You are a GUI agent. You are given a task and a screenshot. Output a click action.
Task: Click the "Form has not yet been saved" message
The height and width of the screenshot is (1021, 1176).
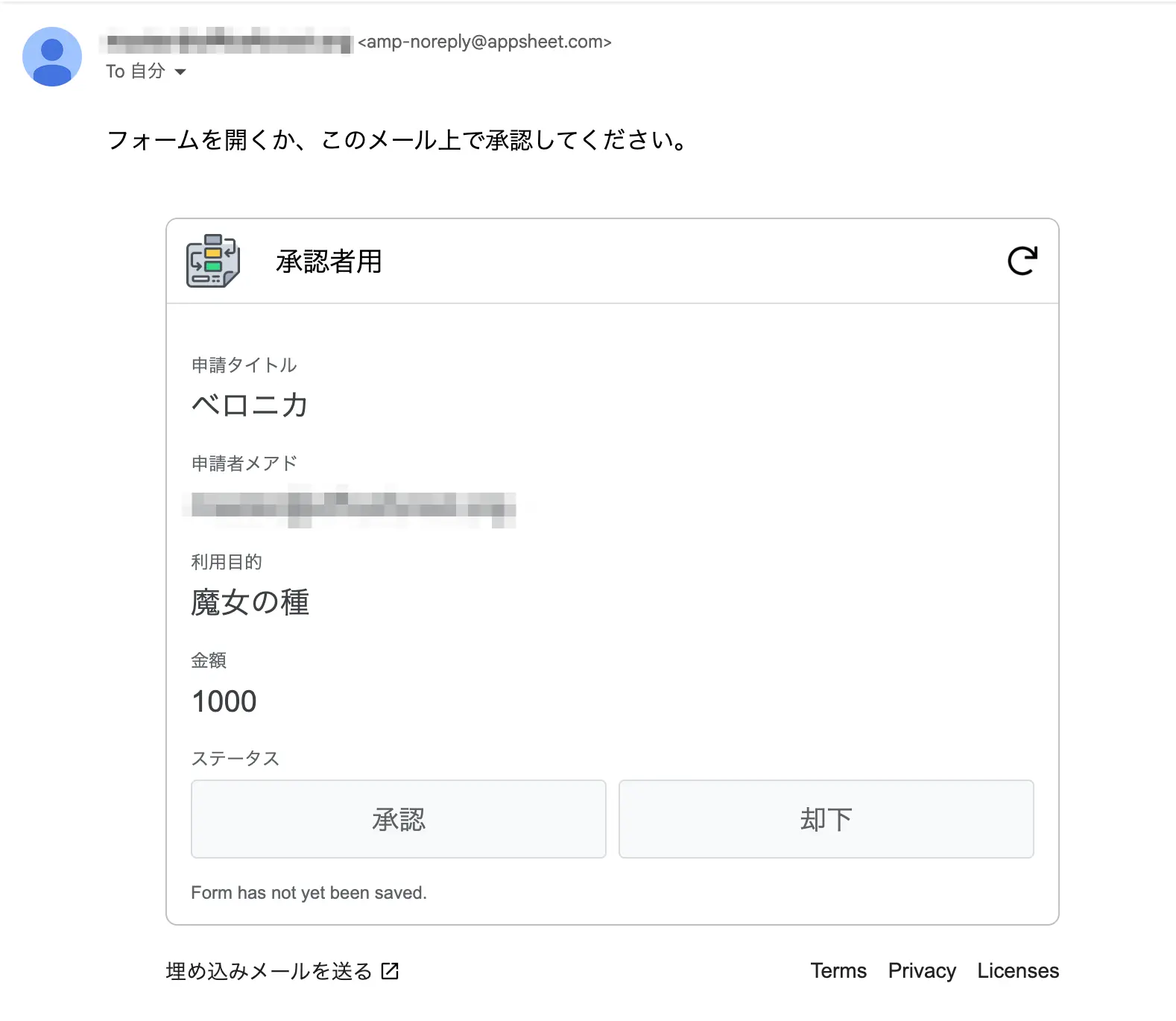[309, 893]
